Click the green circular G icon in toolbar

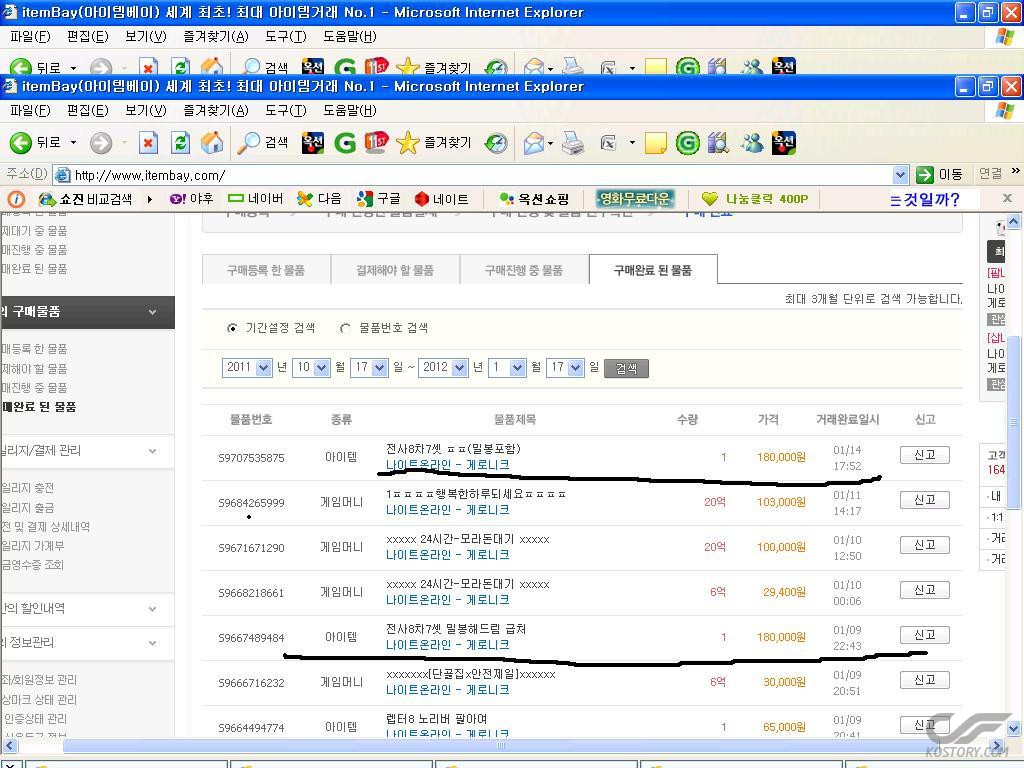click(x=687, y=142)
